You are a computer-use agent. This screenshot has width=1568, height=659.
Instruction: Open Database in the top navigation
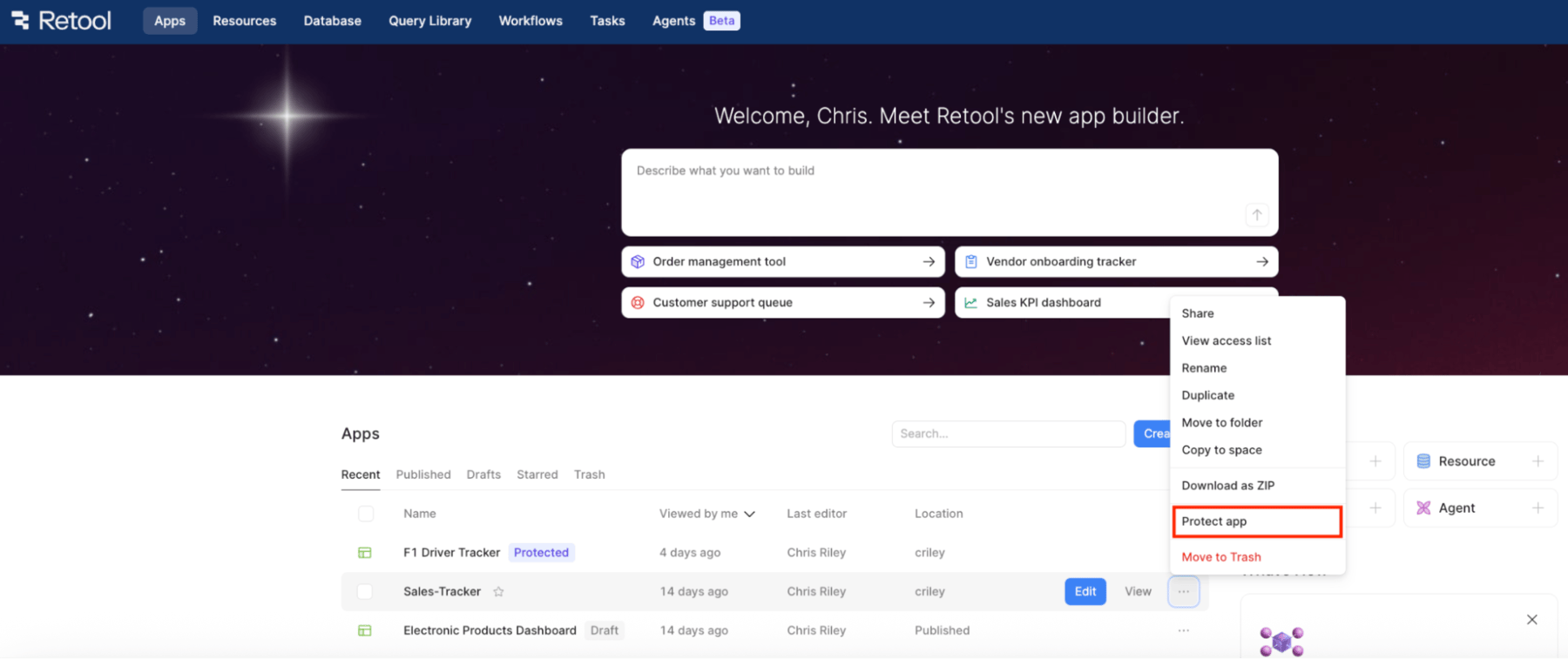[332, 21]
